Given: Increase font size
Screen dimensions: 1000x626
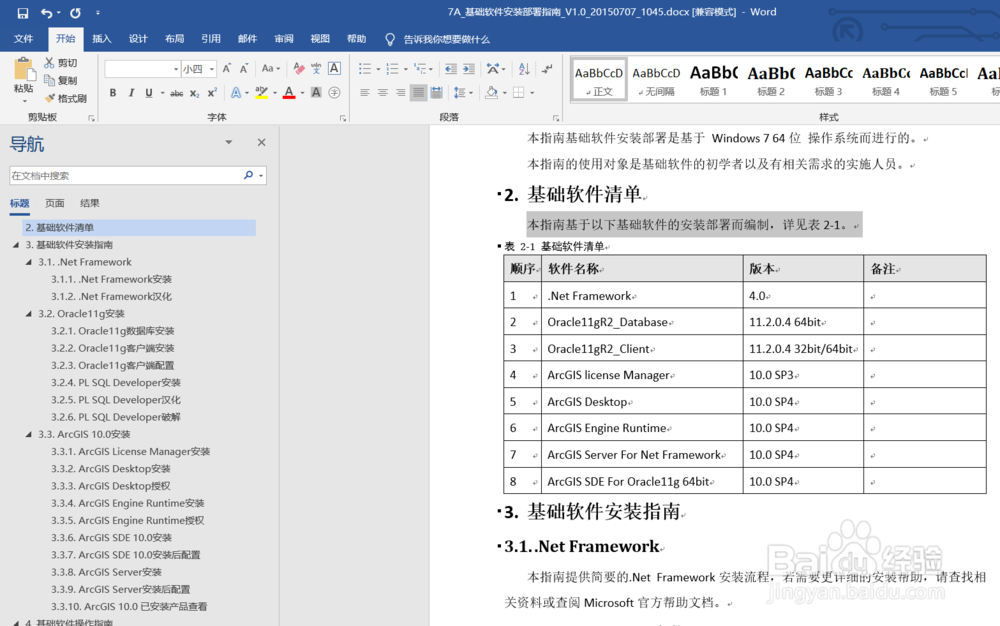Looking at the screenshot, I should click(226, 68).
